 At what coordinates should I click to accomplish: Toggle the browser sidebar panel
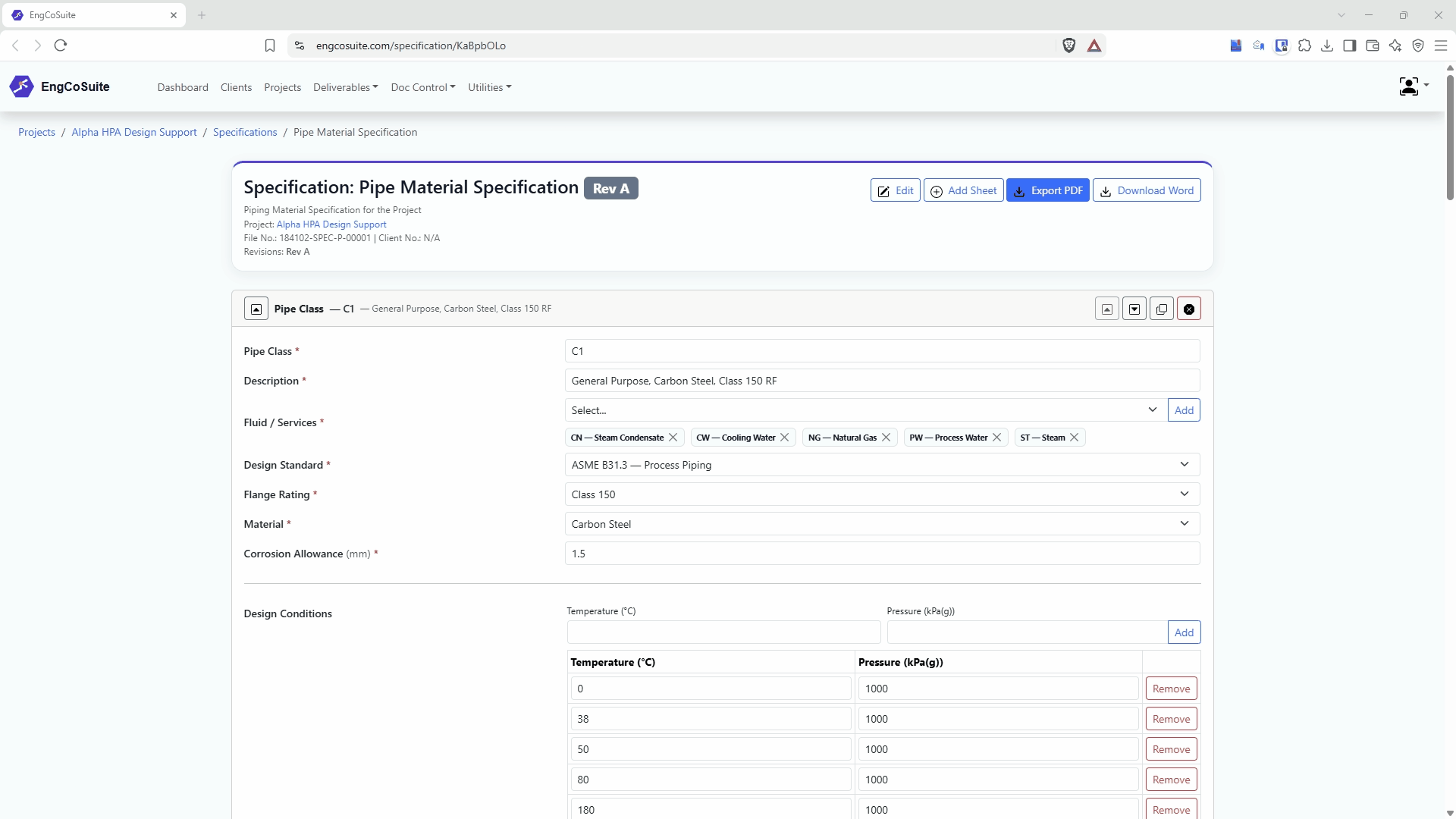[x=1350, y=45]
